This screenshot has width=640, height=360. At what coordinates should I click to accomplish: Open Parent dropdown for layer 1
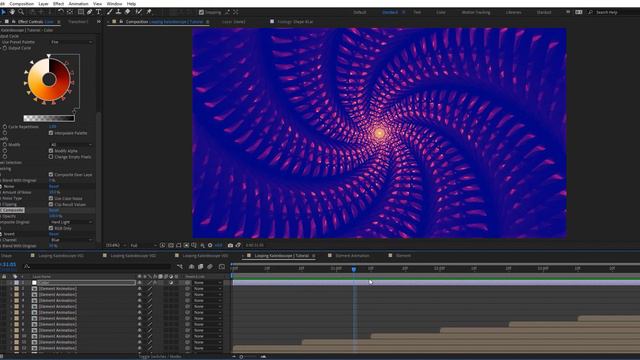[x=208, y=282]
